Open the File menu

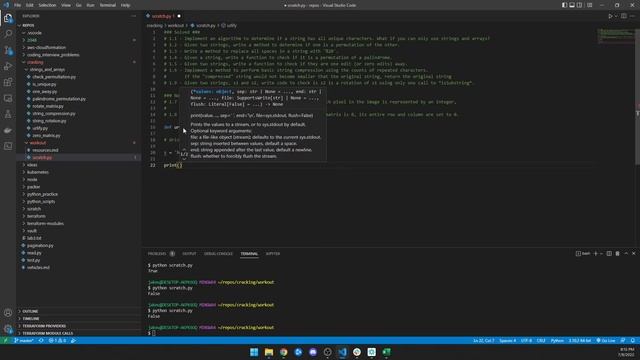(x=18, y=5)
